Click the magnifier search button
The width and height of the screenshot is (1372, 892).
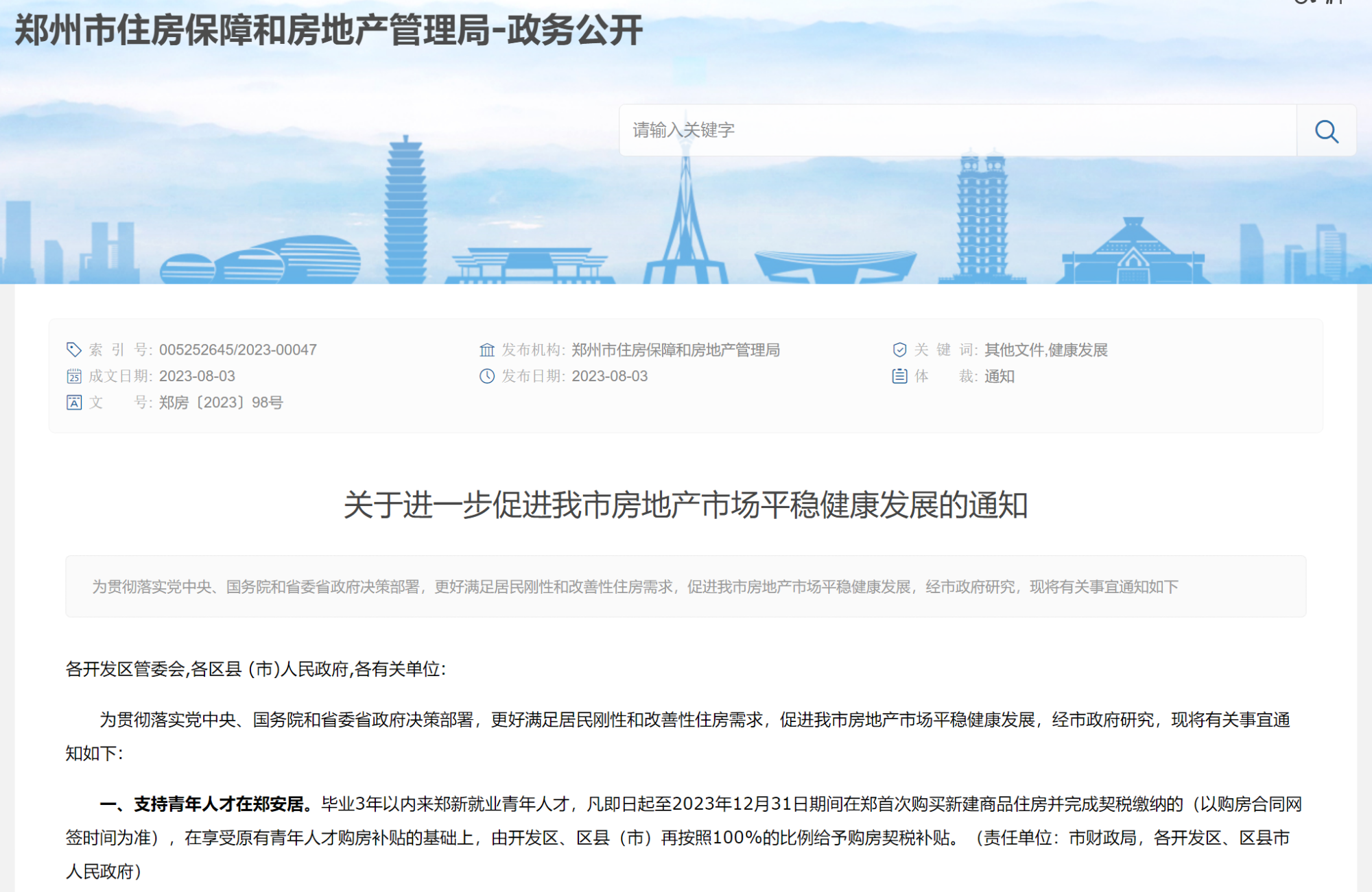click(x=1325, y=131)
